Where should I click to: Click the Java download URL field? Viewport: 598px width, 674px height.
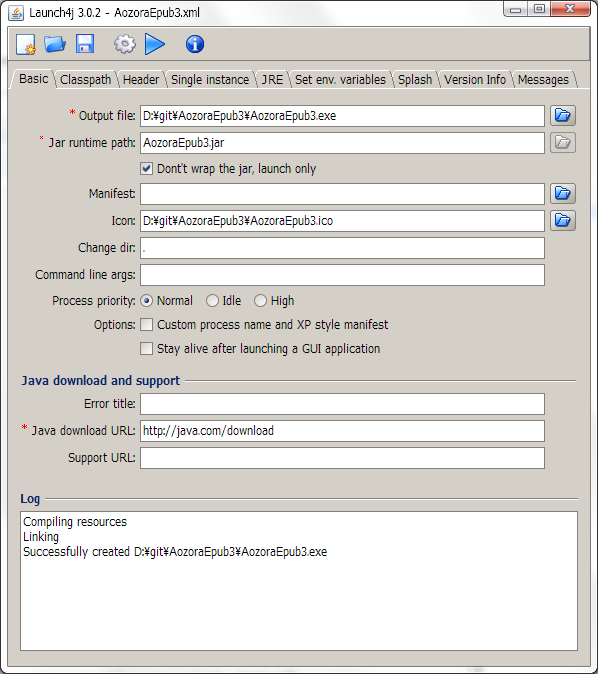[x=342, y=431]
